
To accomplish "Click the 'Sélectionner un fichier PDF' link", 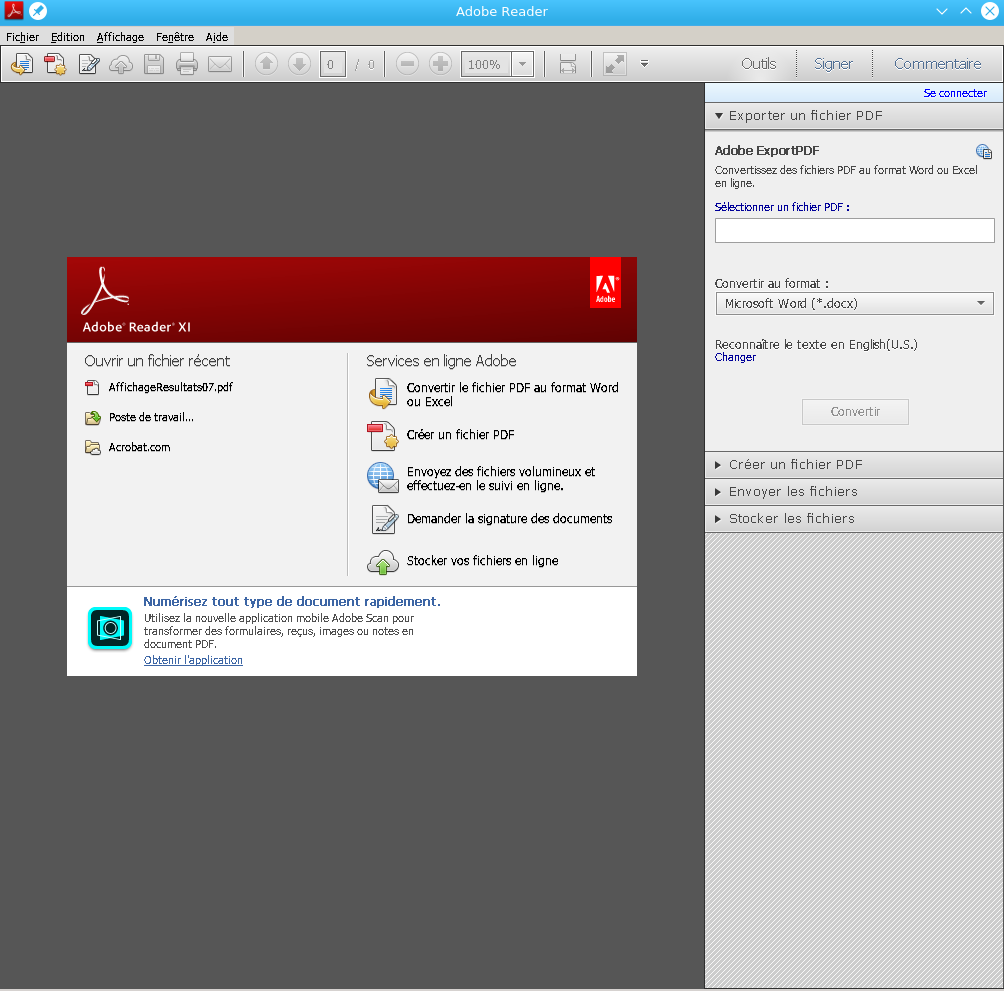I will click(782, 207).
